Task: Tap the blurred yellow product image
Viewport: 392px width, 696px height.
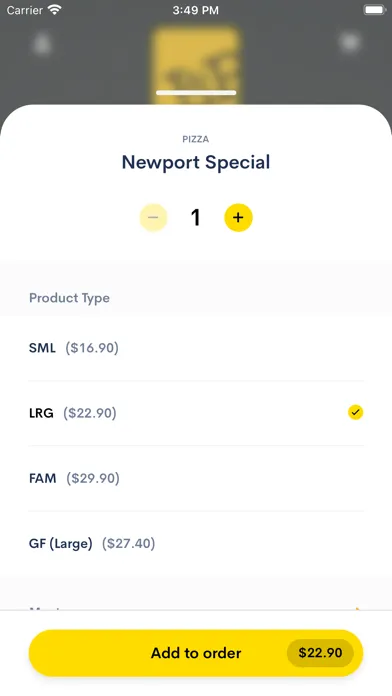Action: coord(196,64)
